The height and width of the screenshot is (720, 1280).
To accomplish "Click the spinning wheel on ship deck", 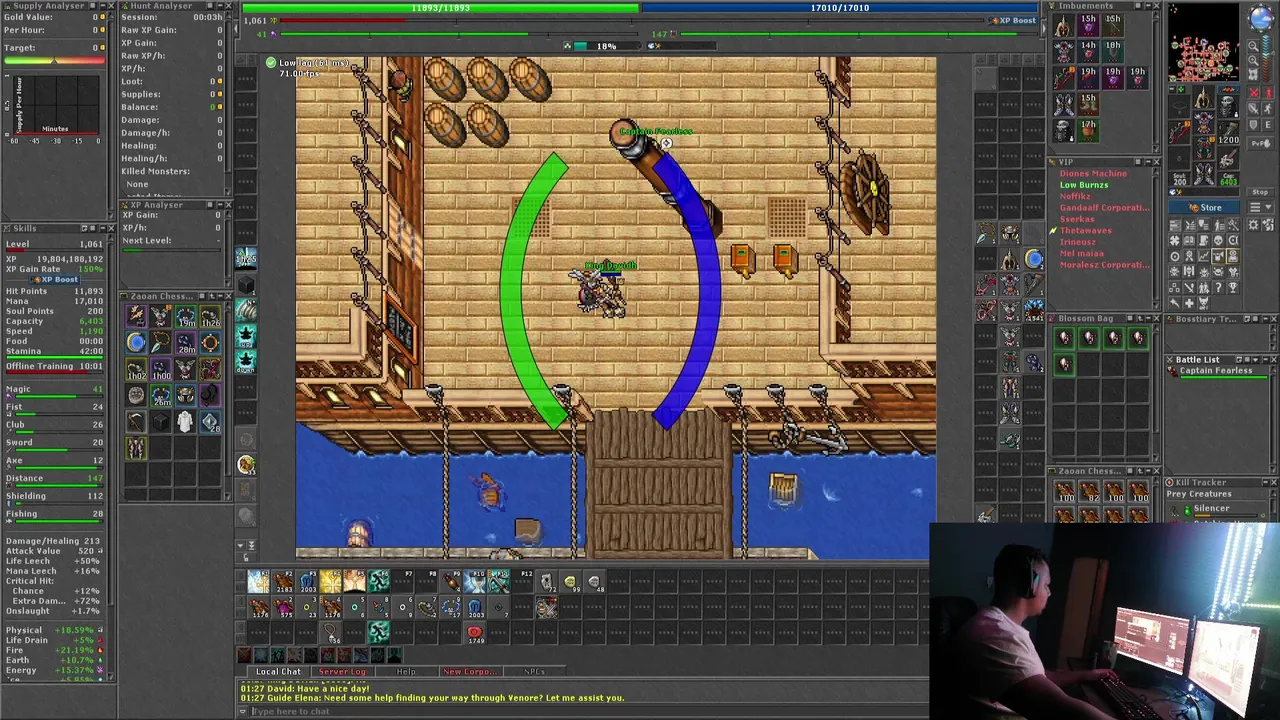I will click(x=866, y=192).
